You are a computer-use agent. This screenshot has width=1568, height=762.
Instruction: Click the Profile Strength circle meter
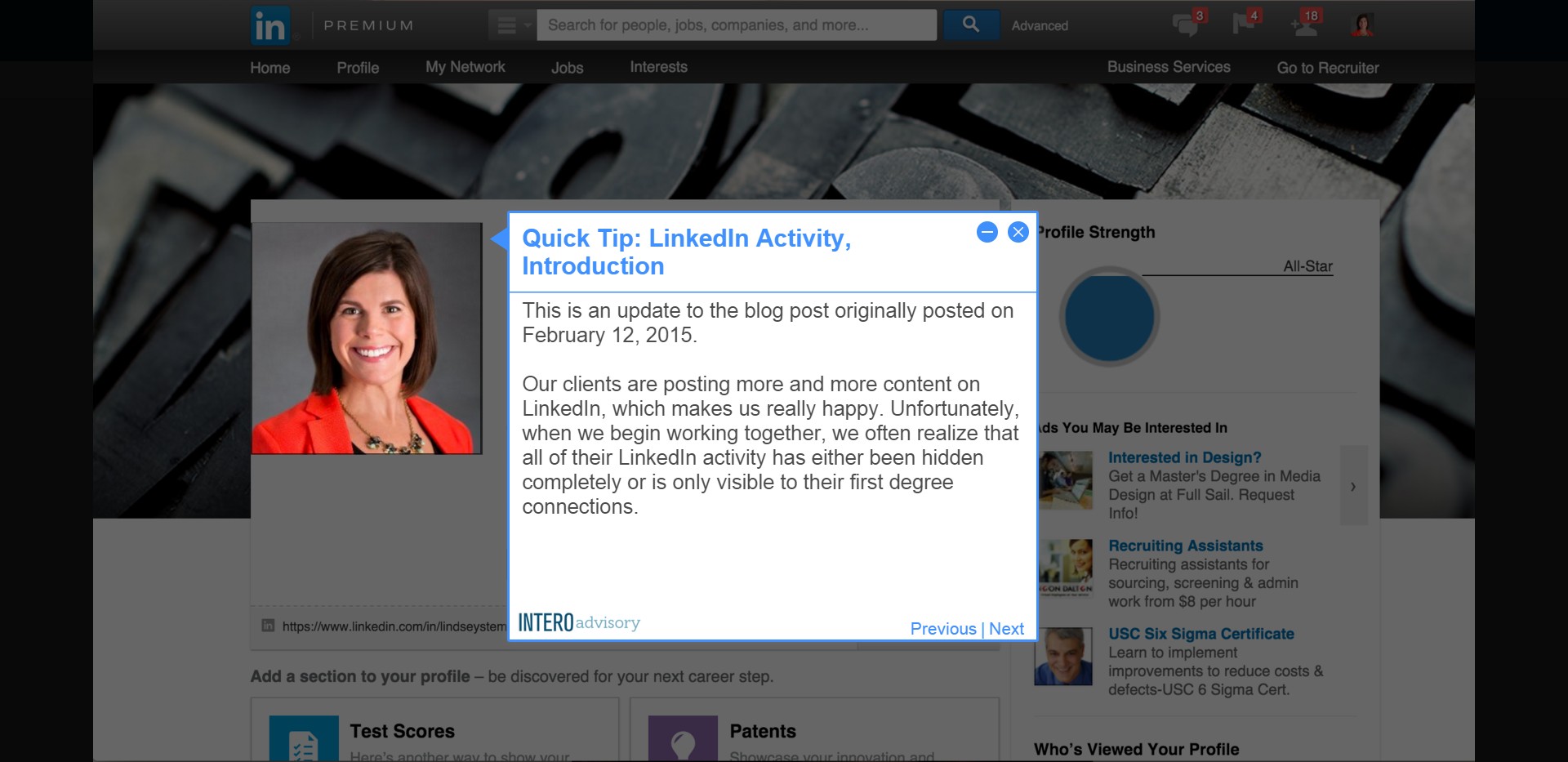[1109, 317]
